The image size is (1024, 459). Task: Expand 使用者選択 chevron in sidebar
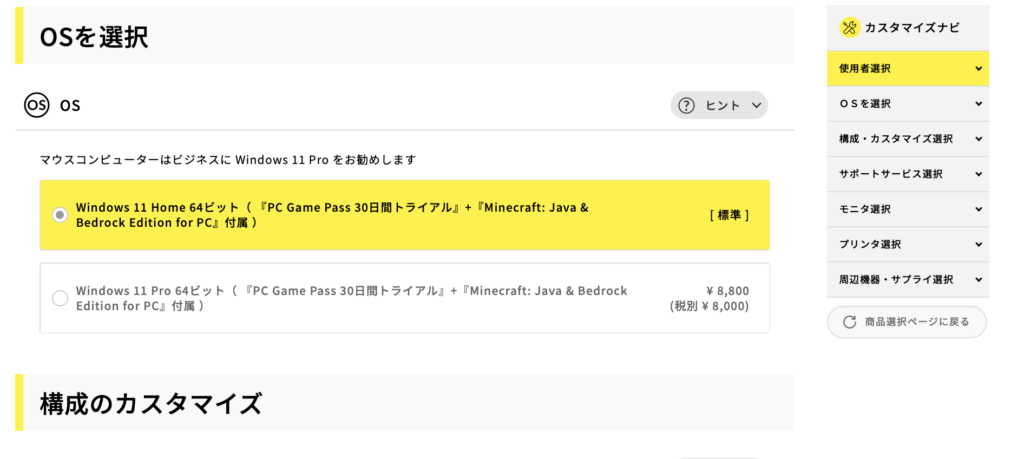coord(978,69)
